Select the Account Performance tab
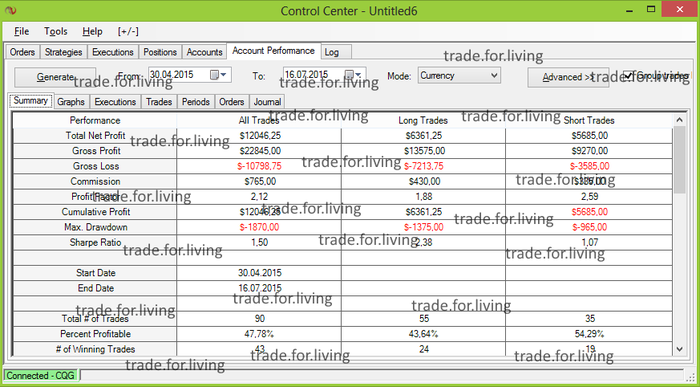This screenshot has width=700, height=387. click(274, 51)
